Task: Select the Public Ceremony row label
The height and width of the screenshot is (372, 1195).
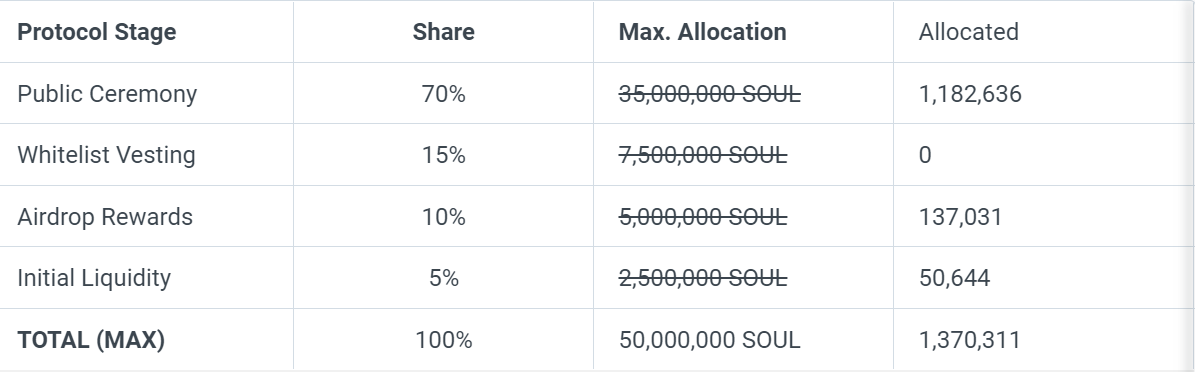Action: [x=107, y=94]
